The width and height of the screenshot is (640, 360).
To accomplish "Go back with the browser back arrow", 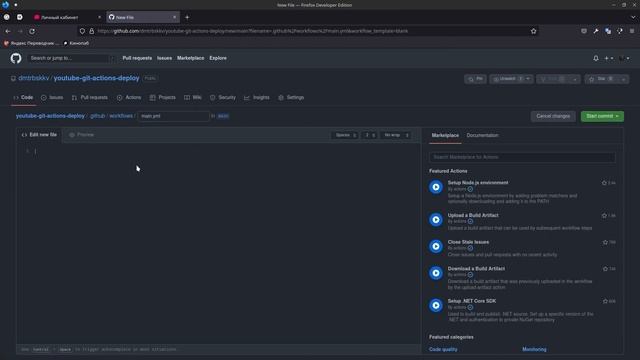I will (8, 31).
